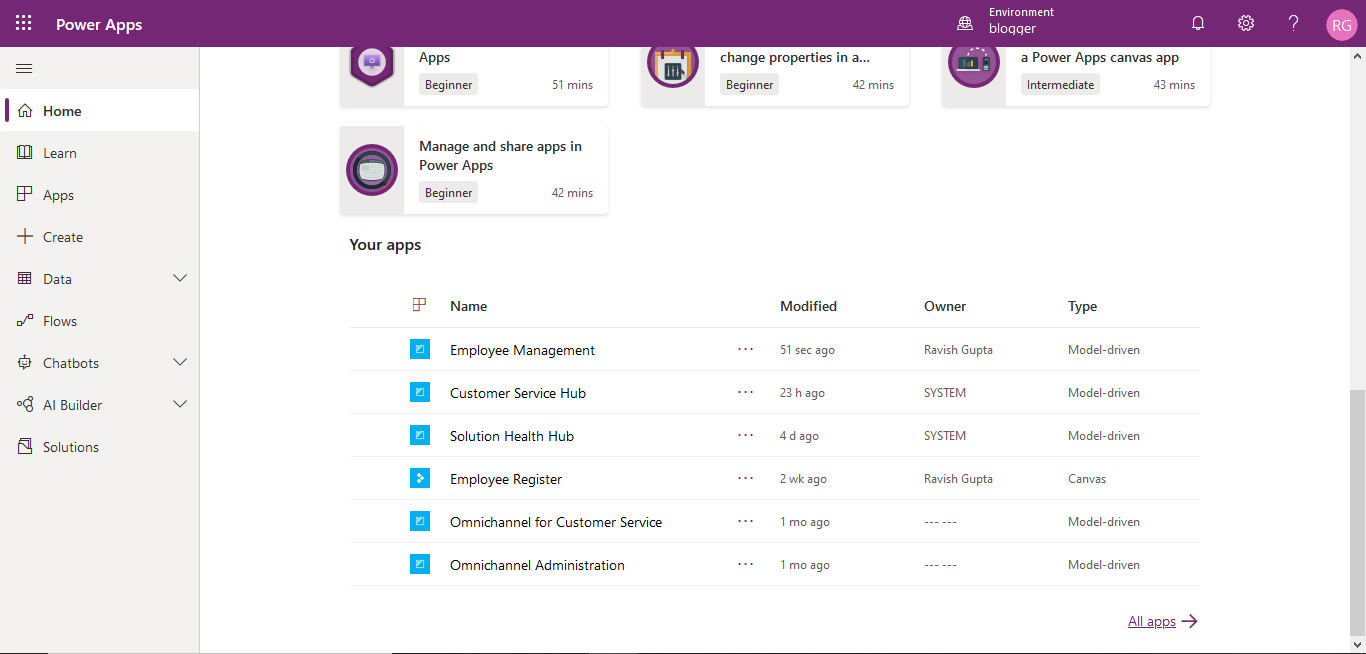Click the Power Apps title
1366x654 pixels.
pyautogui.click(x=99, y=24)
